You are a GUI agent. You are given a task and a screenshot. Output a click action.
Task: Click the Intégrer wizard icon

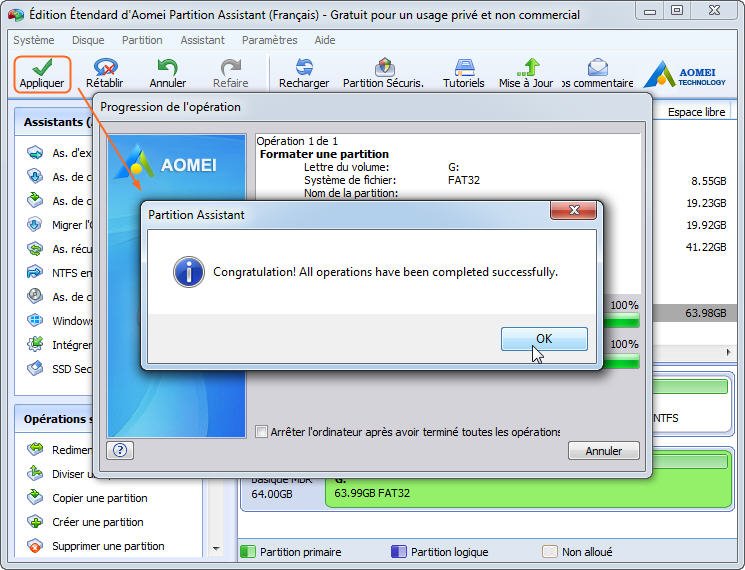pyautogui.click(x=35, y=344)
